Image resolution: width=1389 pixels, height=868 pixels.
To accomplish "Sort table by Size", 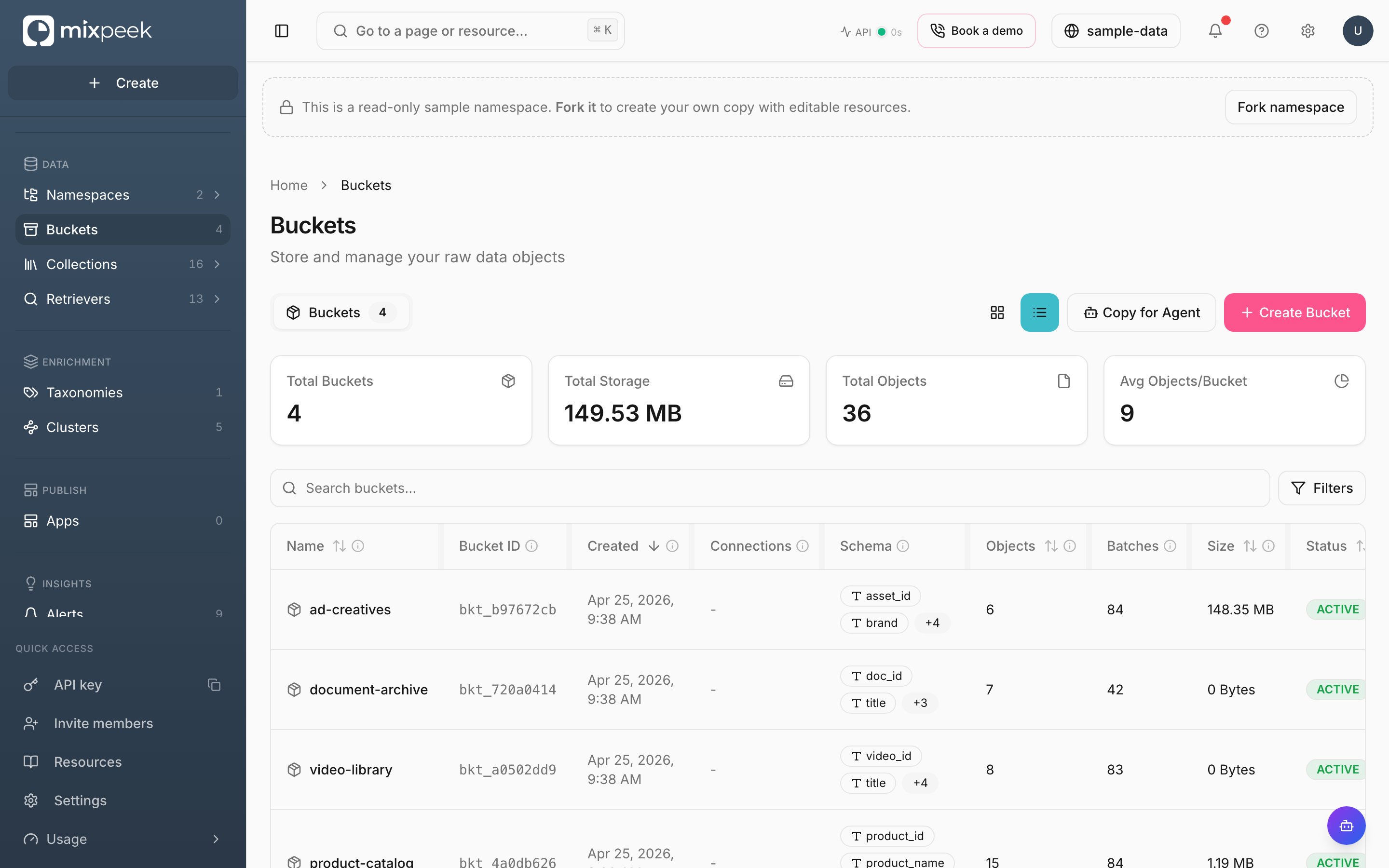I will pyautogui.click(x=1250, y=546).
